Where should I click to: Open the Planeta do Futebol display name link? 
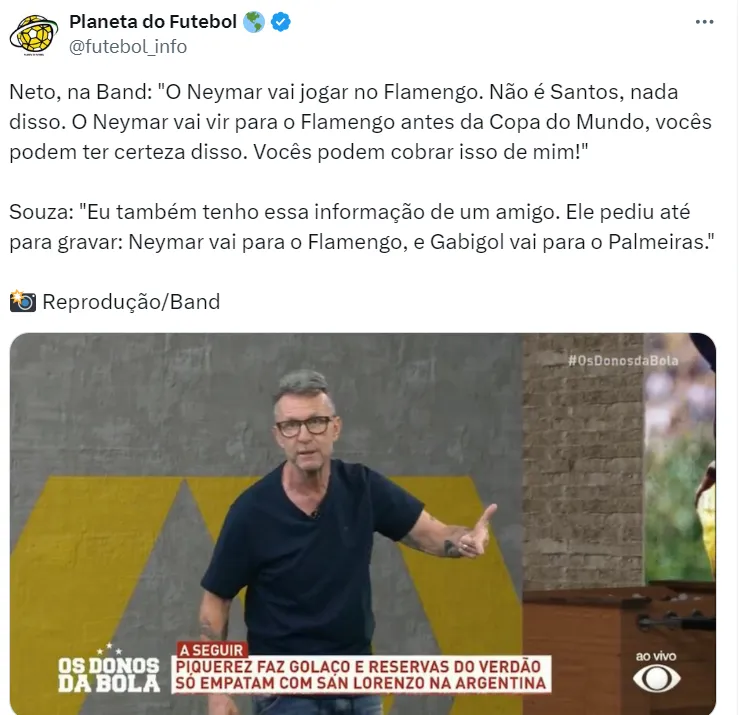point(153,22)
